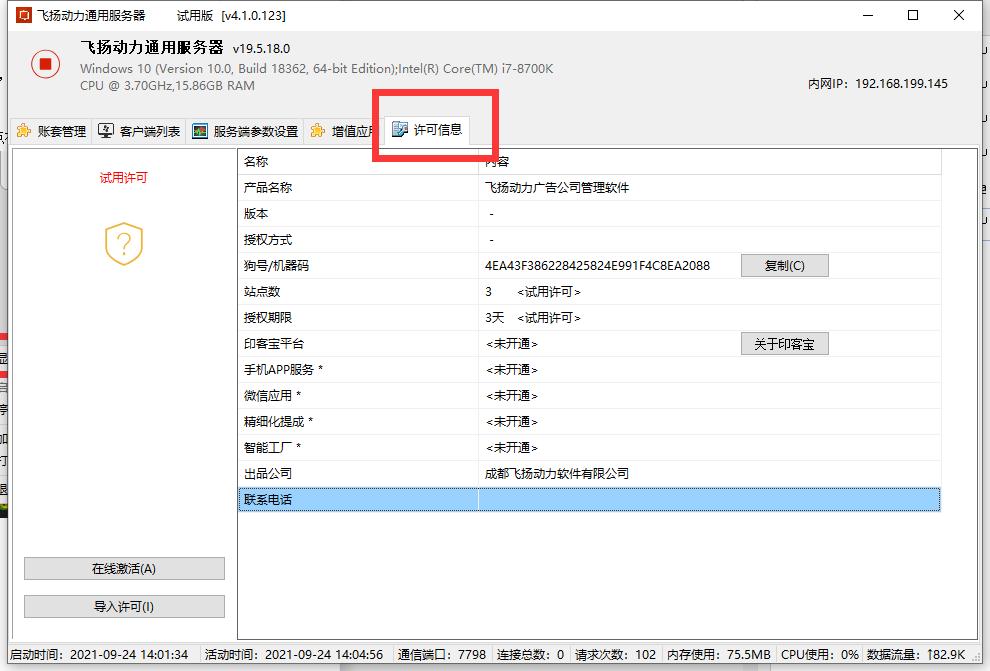The height and width of the screenshot is (671, 990).
Task: Open the 账套管理 tab
Action: tap(52, 131)
